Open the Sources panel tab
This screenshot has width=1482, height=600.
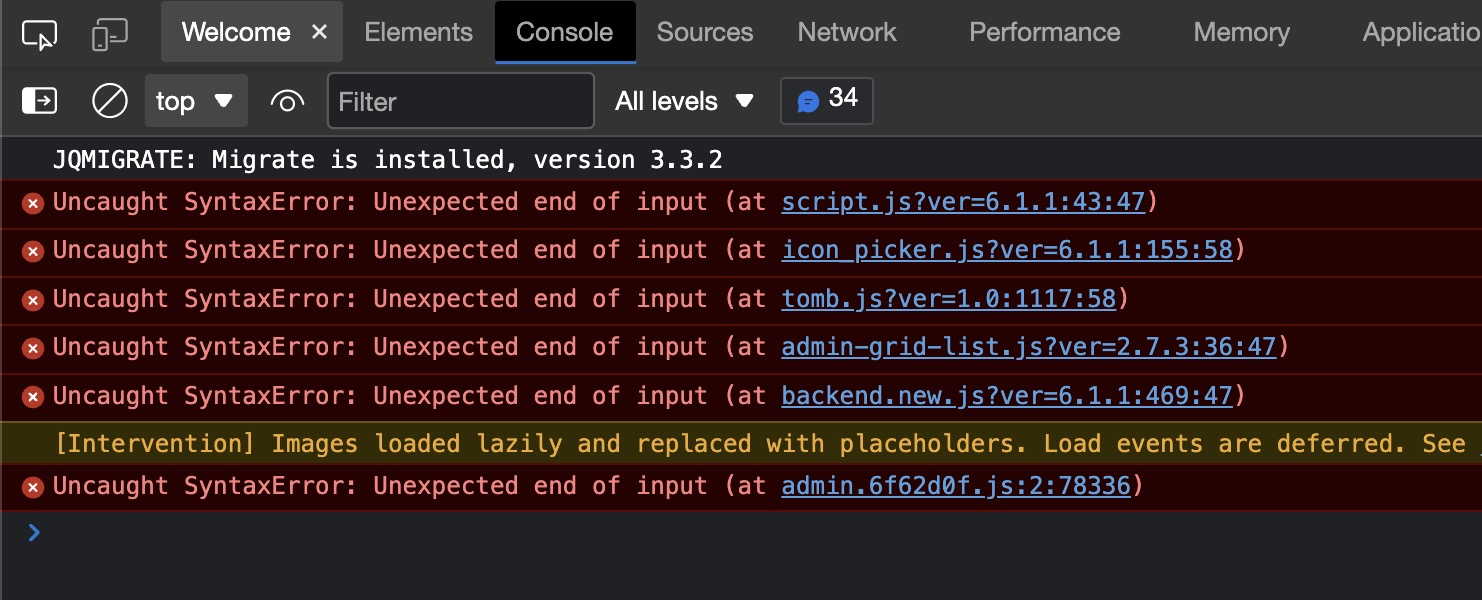(704, 32)
